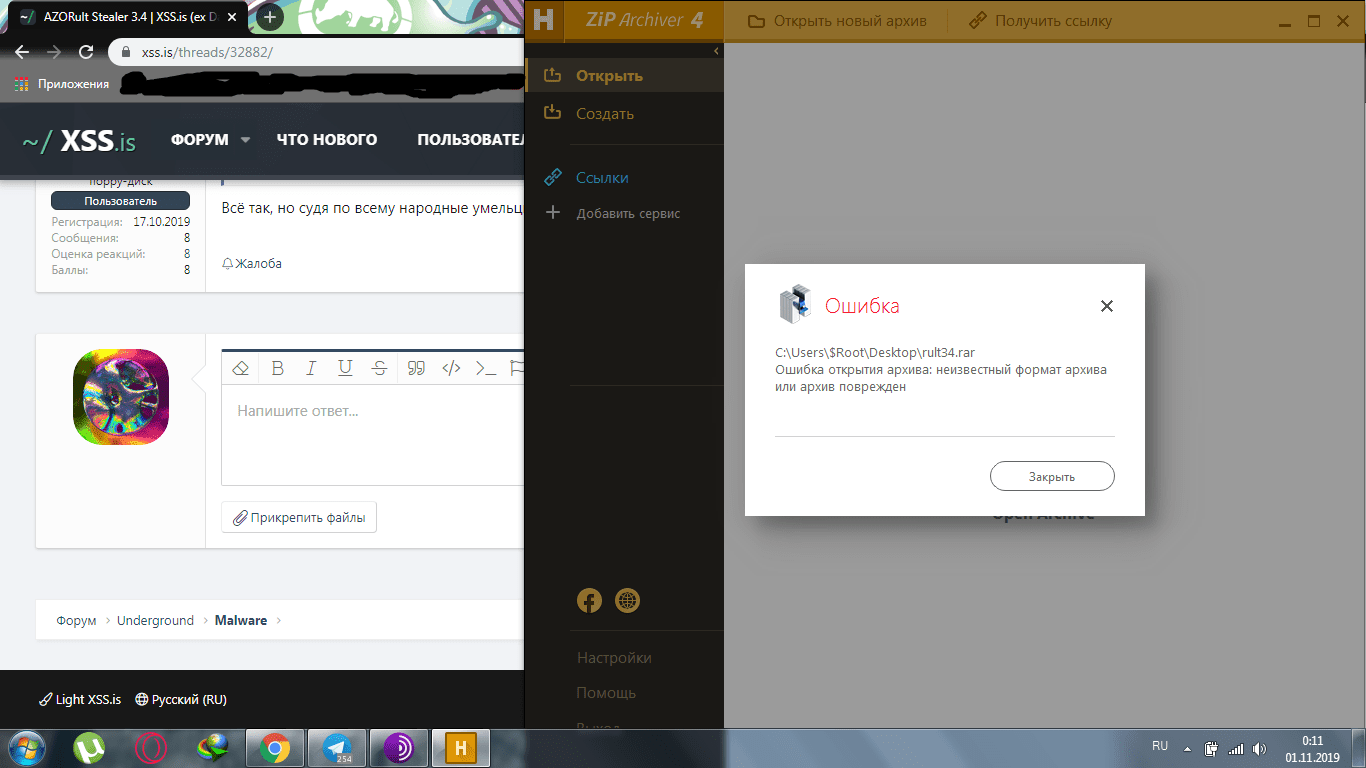
Task: Click the Light XSS.is style chooser link
Action: 80,700
